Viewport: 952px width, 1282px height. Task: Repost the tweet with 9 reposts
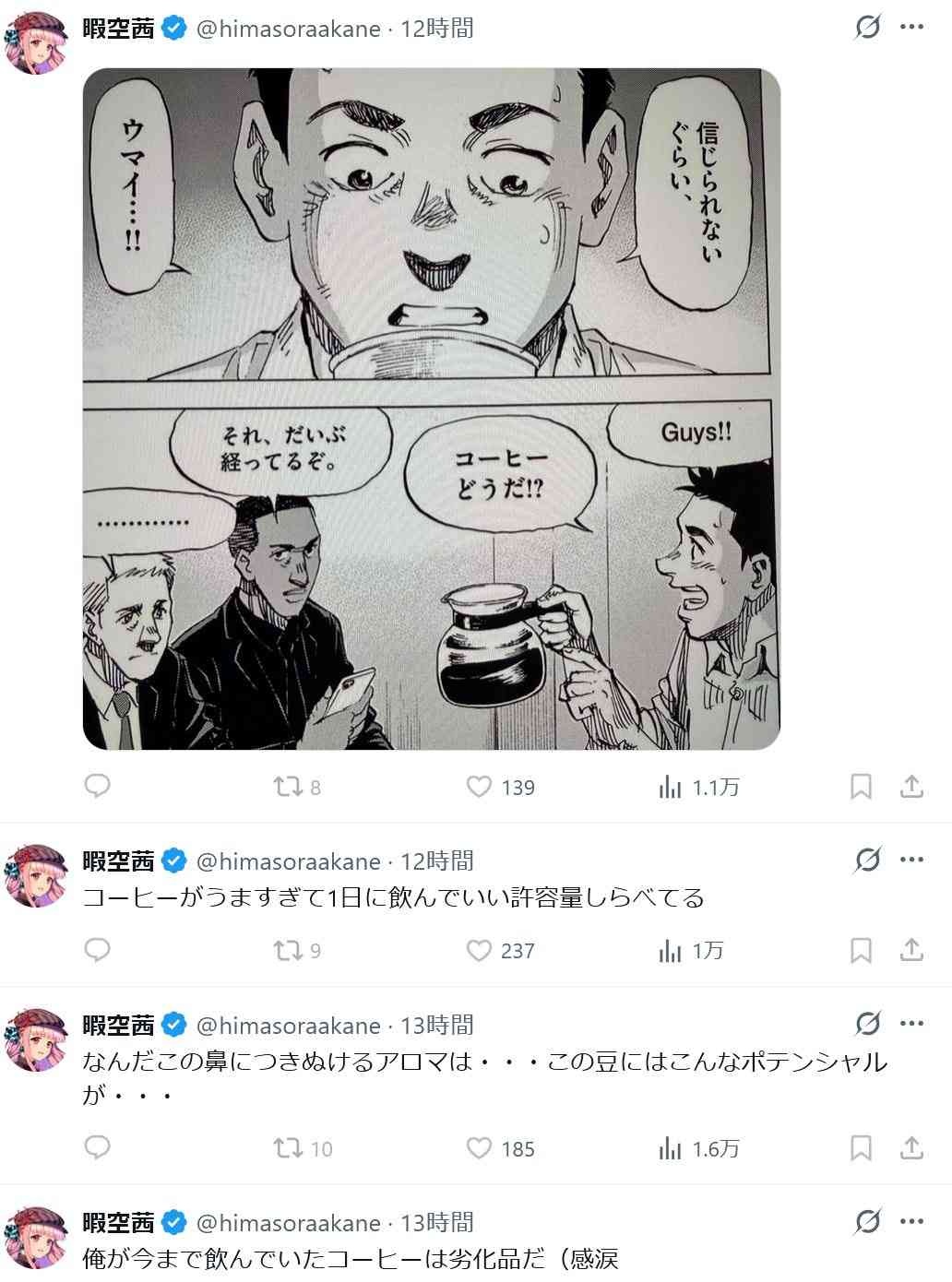click(x=297, y=950)
